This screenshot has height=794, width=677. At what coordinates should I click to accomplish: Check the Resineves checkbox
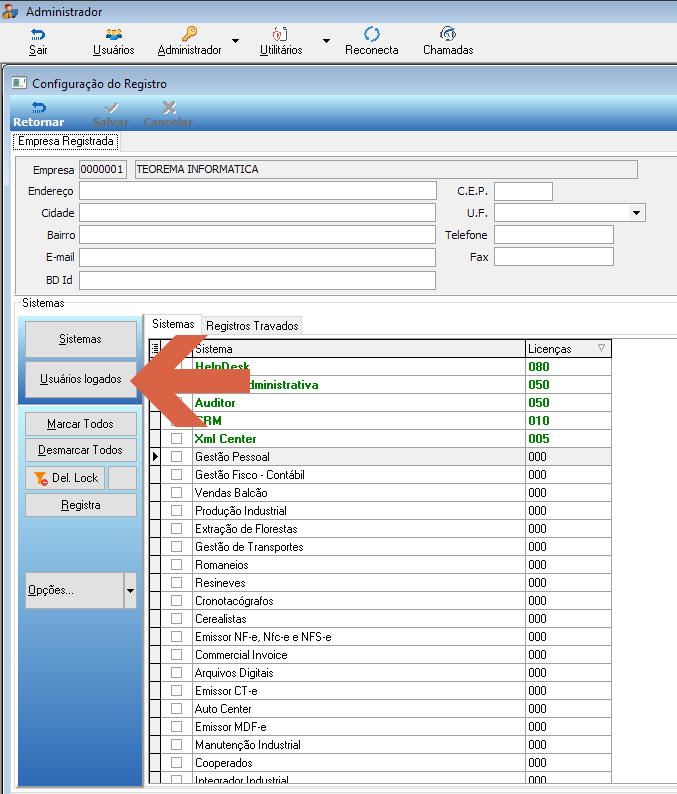point(176,582)
